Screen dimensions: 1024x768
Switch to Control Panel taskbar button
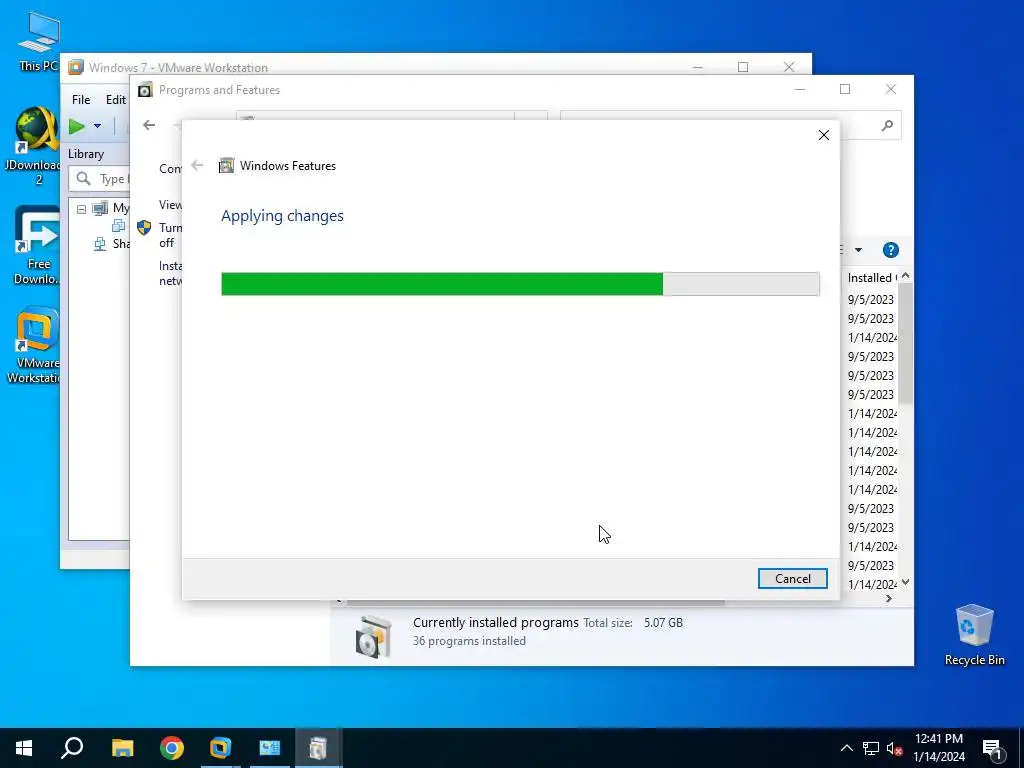(269, 748)
